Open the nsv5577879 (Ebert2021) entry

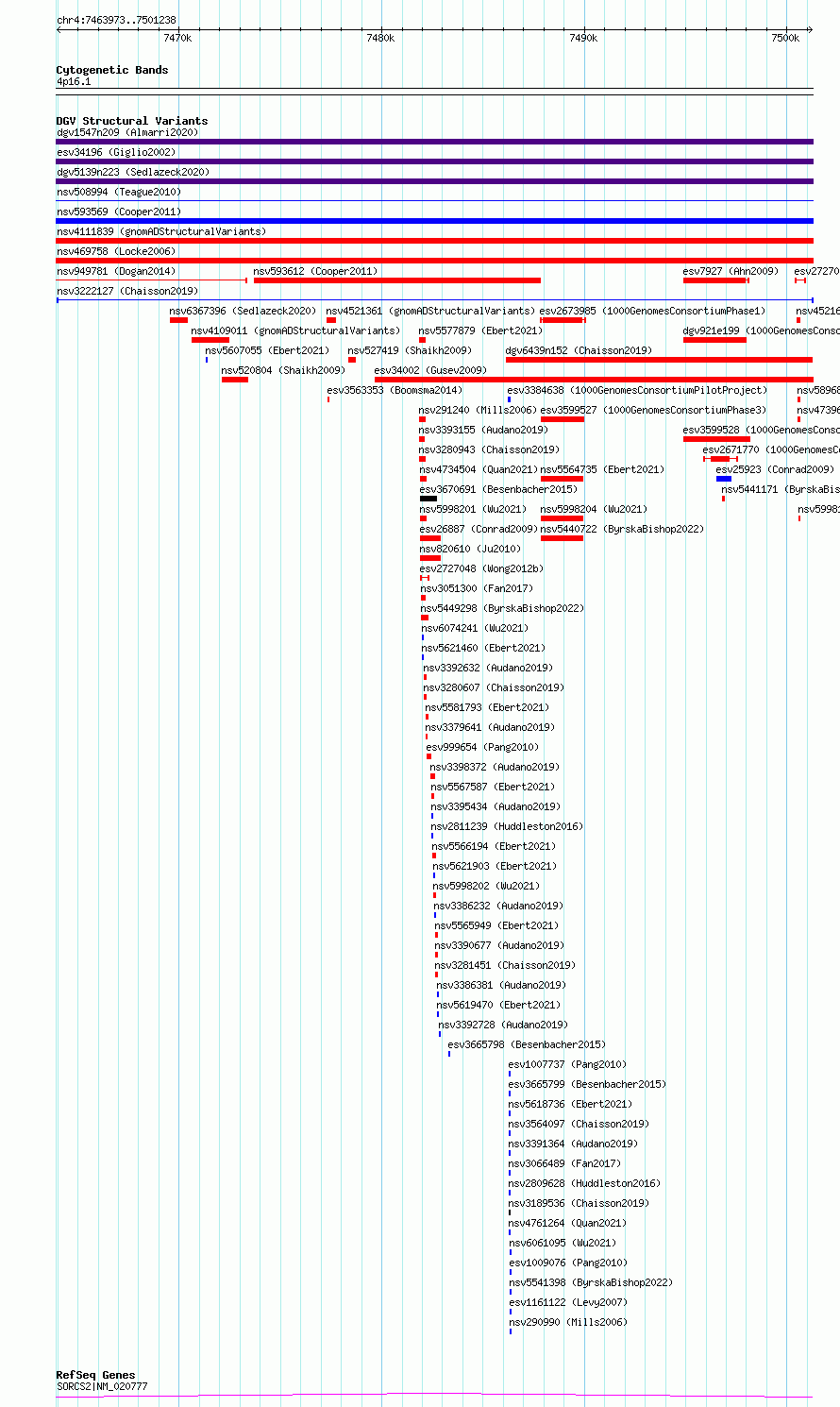coord(480,331)
